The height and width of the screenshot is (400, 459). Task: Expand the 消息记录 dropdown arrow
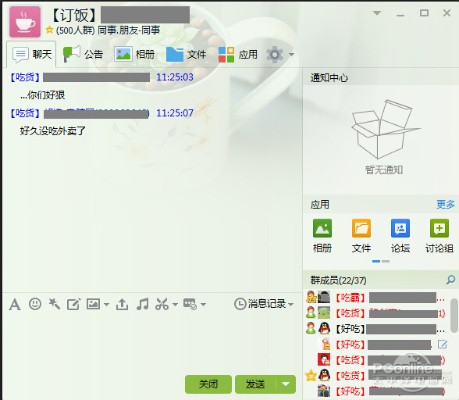291,304
